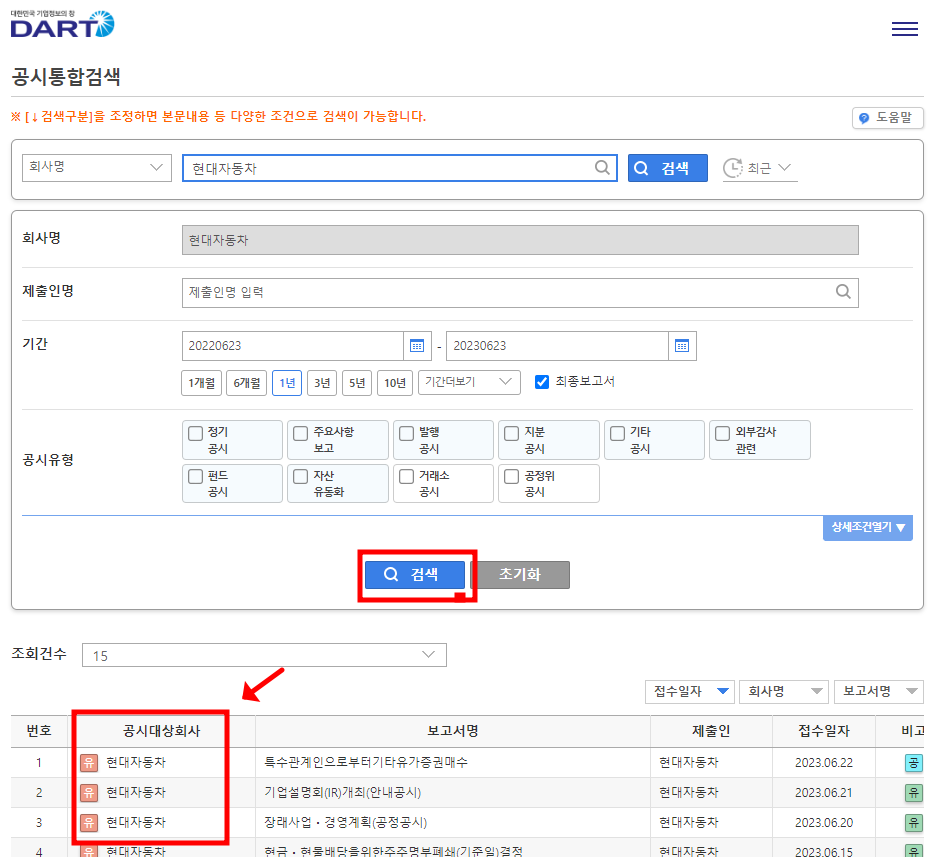Open the 기간더보기 dropdown
Image resolution: width=938 pixels, height=857 pixels.
pos(469,382)
